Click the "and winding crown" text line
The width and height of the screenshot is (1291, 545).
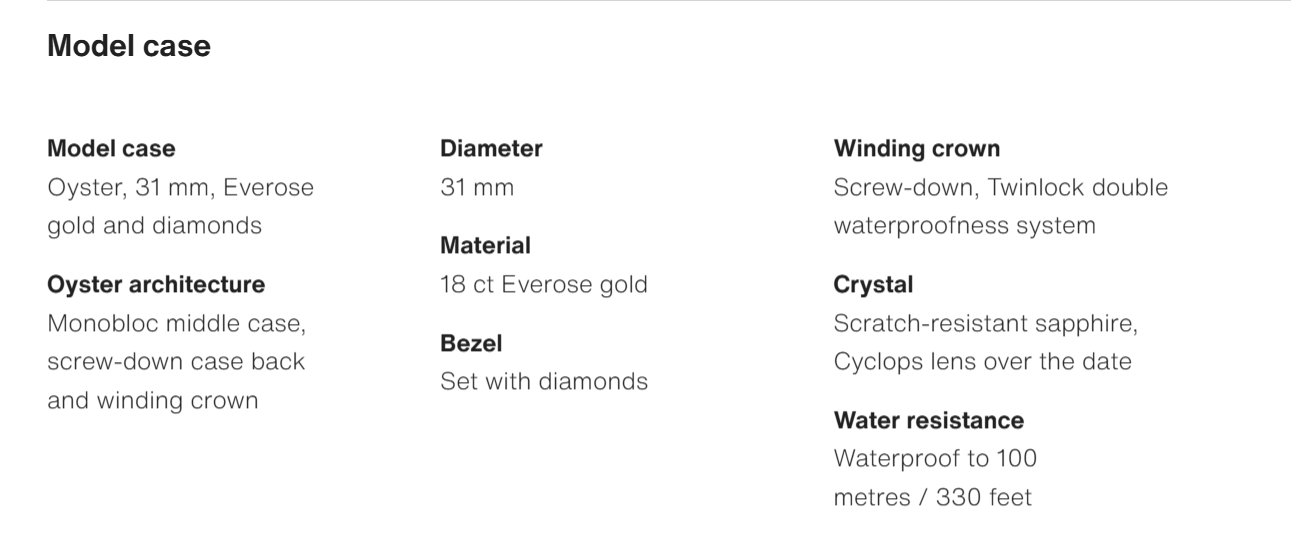pyautogui.click(x=152, y=401)
